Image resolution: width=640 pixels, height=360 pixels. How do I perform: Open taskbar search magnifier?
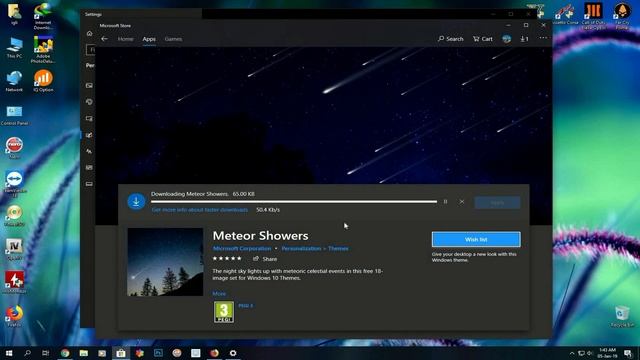(27, 353)
